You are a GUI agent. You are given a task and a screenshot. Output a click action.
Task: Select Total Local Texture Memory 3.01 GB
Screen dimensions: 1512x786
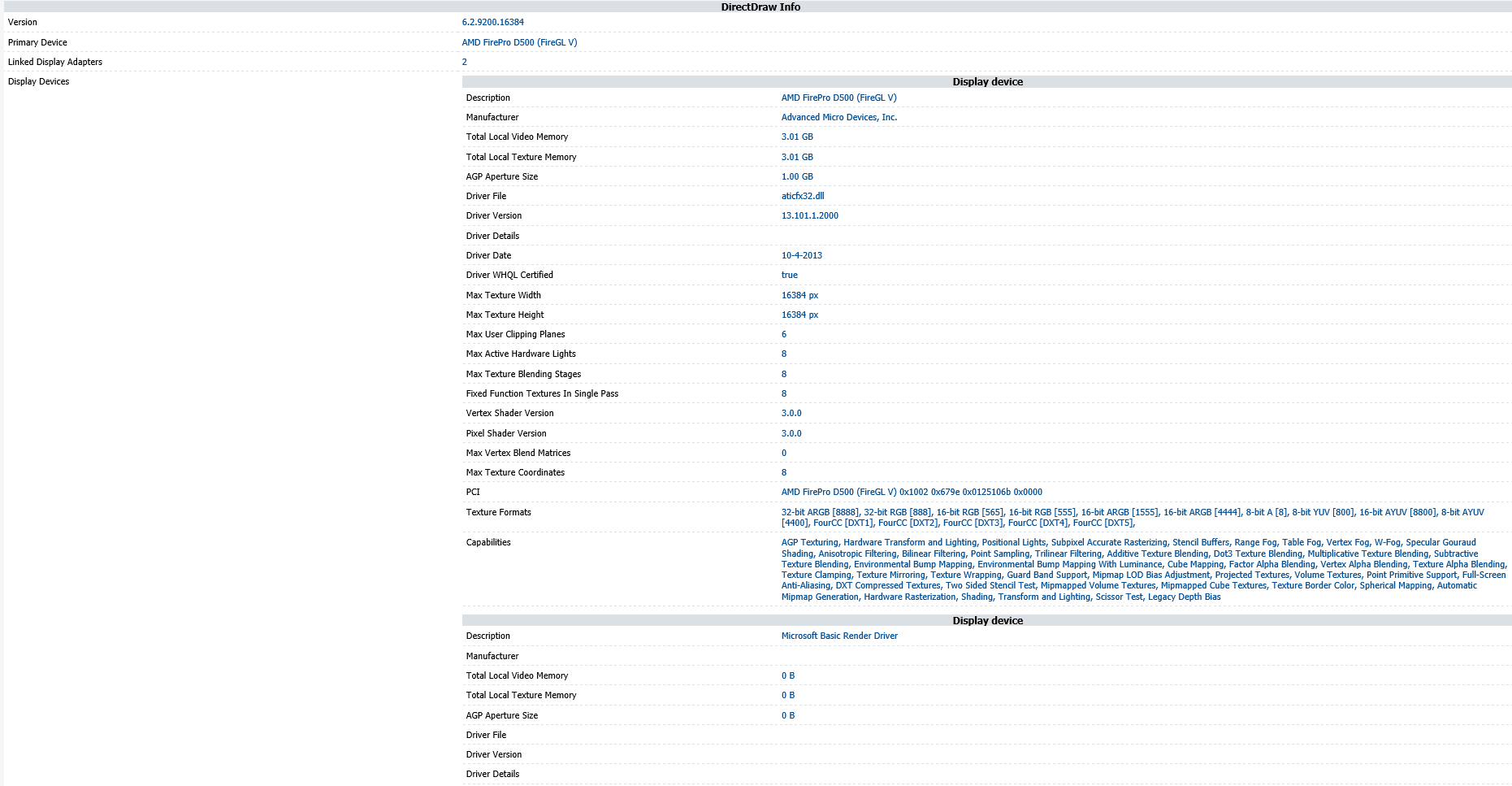(797, 157)
